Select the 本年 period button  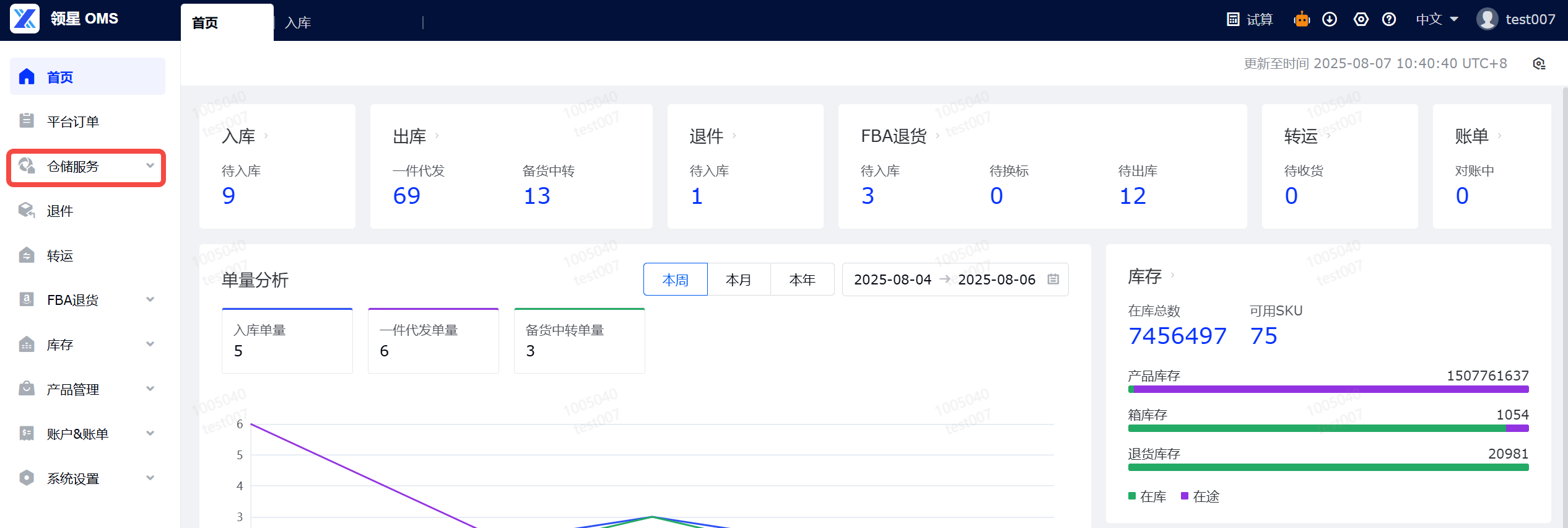coord(802,279)
